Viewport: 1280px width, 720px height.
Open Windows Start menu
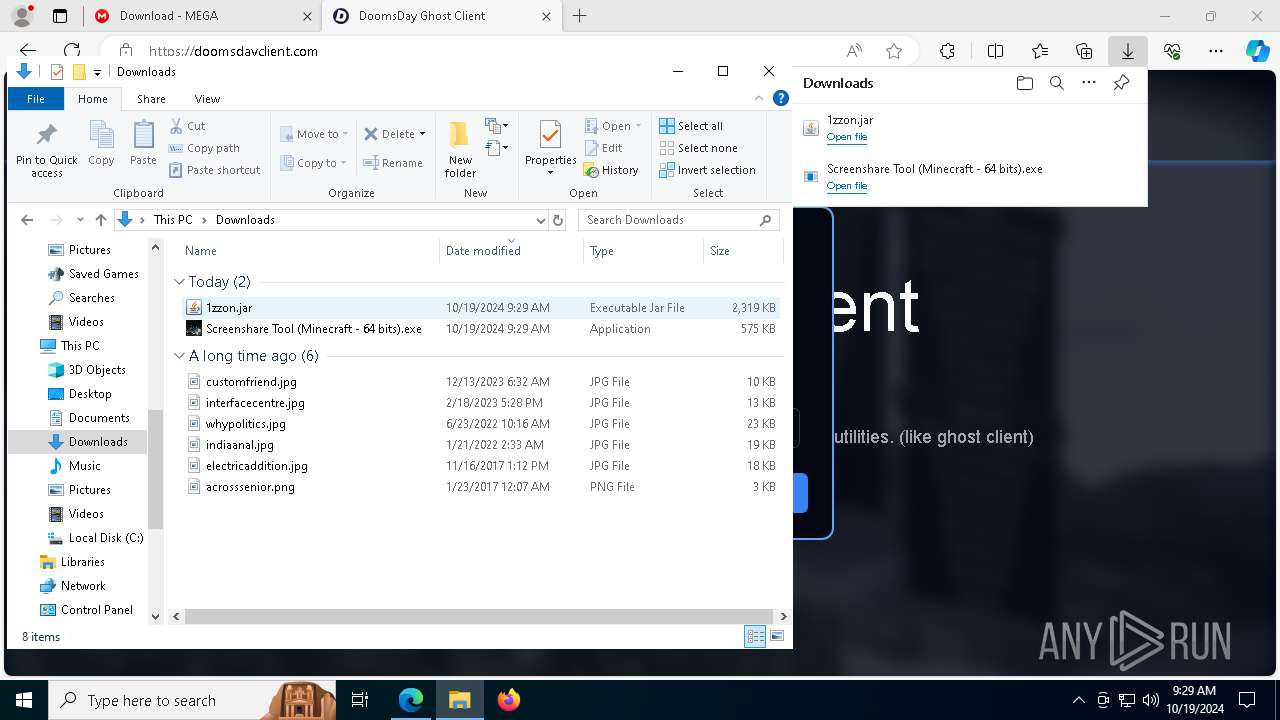pos(23,700)
